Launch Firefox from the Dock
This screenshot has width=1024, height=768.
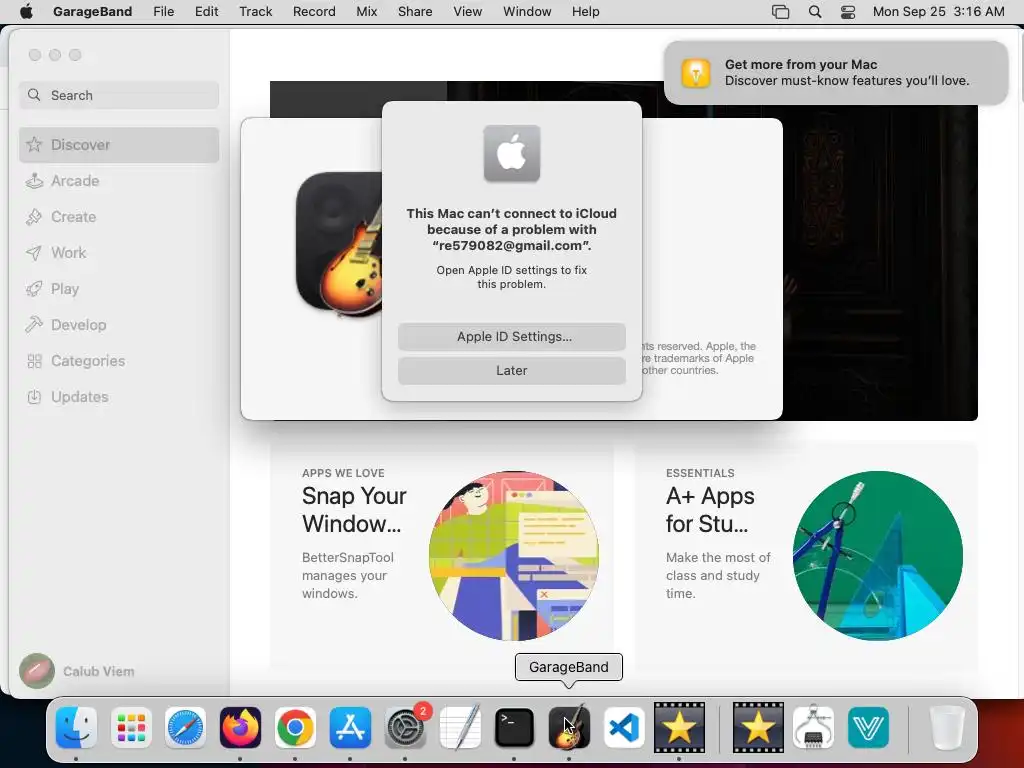pos(240,727)
